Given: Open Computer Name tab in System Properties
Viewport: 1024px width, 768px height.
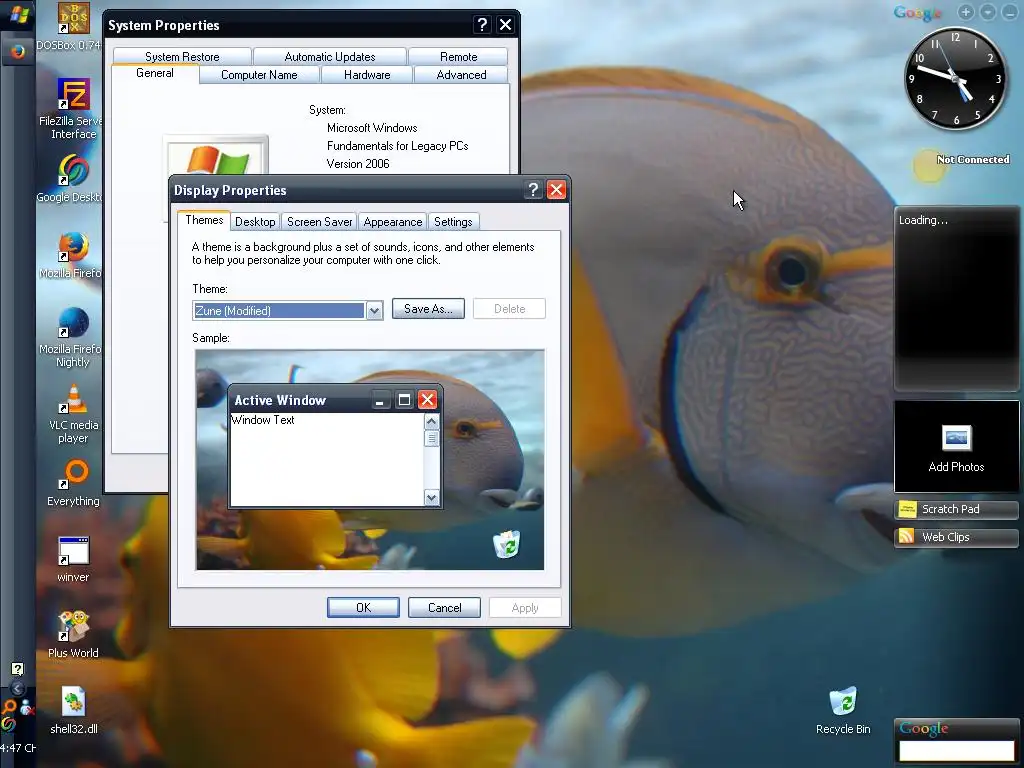Looking at the screenshot, I should click(259, 74).
